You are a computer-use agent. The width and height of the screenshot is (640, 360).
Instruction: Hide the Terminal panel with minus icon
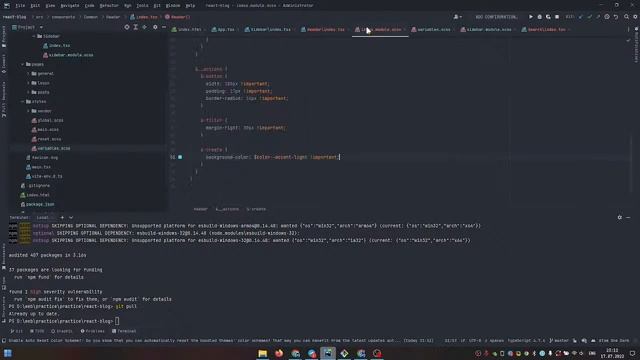coord(628,218)
